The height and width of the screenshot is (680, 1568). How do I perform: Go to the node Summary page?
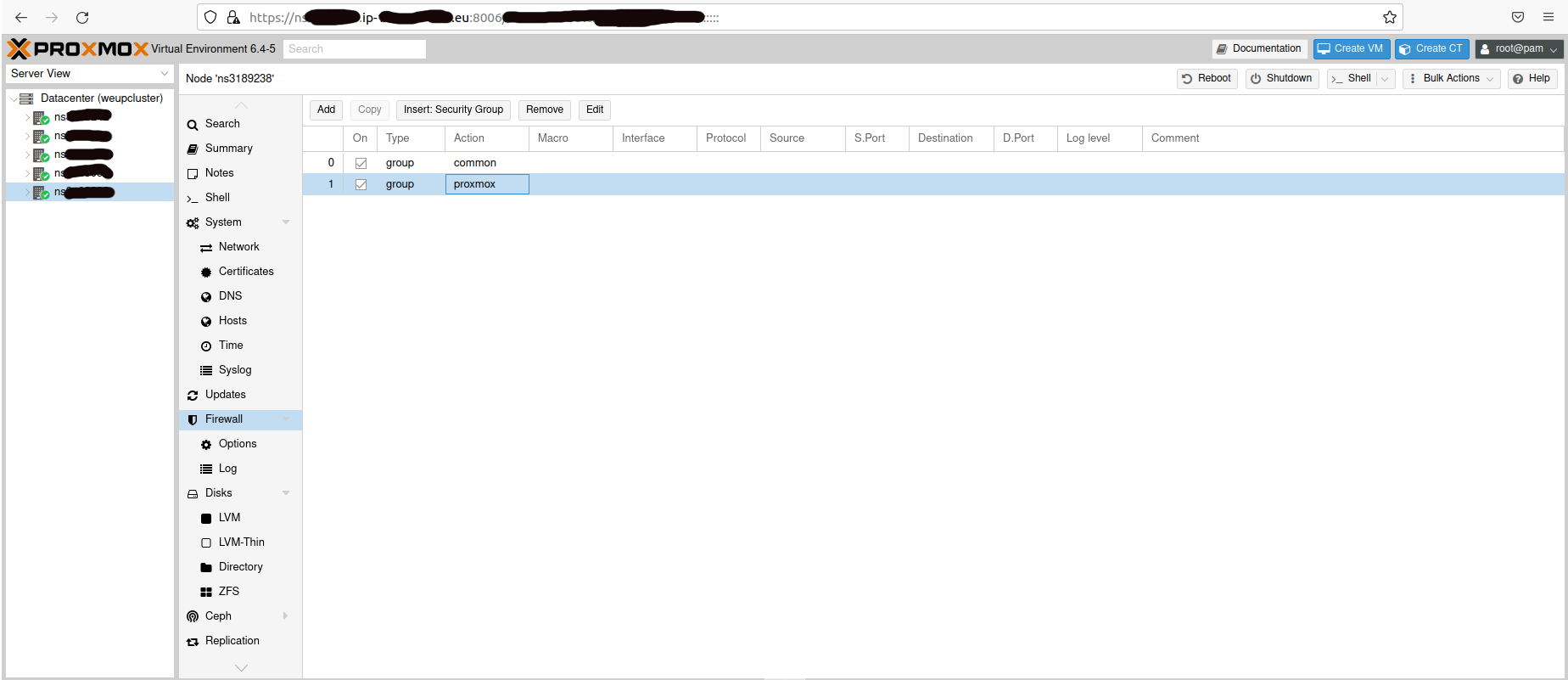(x=228, y=149)
